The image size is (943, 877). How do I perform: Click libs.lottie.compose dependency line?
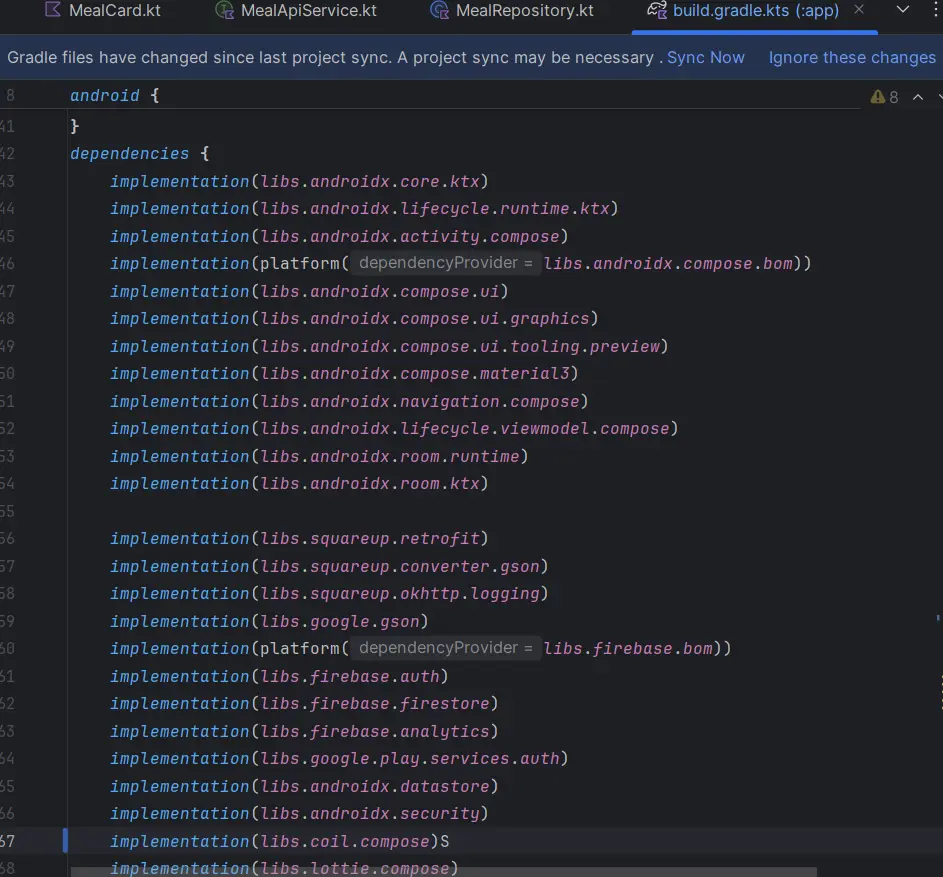click(284, 869)
